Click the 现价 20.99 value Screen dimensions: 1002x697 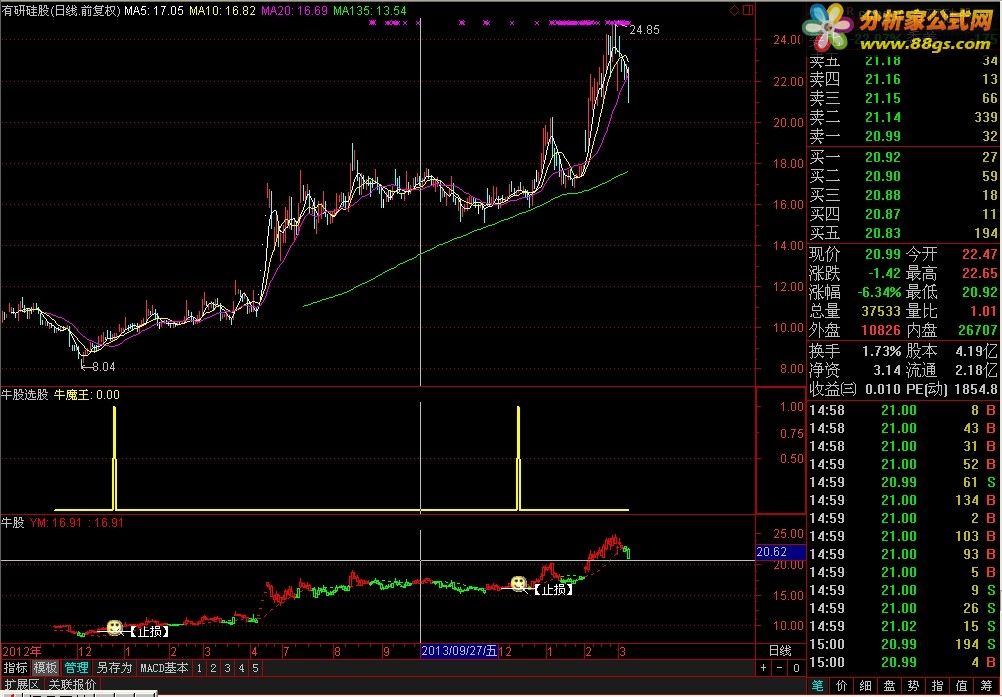click(883, 254)
